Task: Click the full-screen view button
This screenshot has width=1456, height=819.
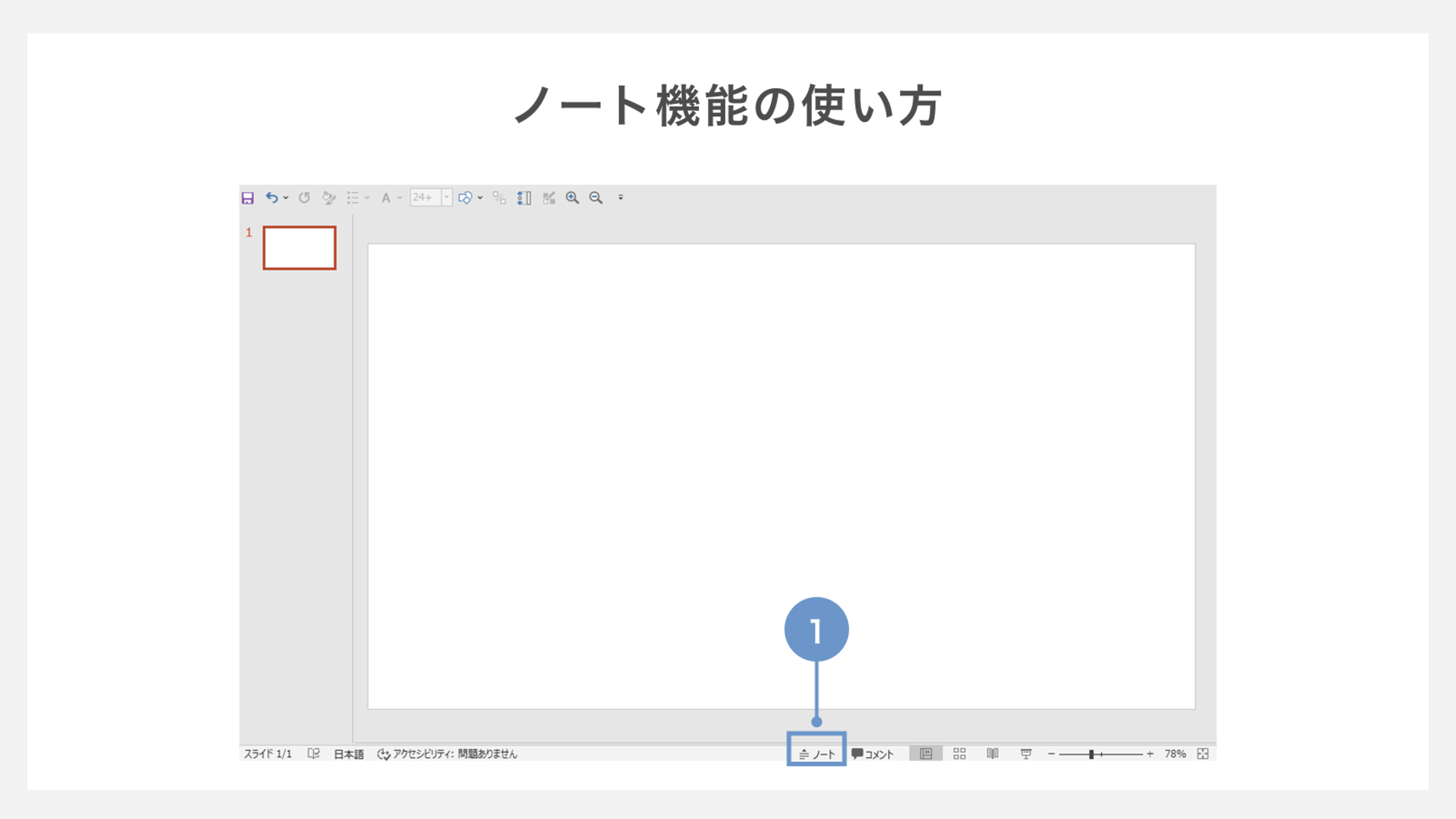Action: point(1206,753)
